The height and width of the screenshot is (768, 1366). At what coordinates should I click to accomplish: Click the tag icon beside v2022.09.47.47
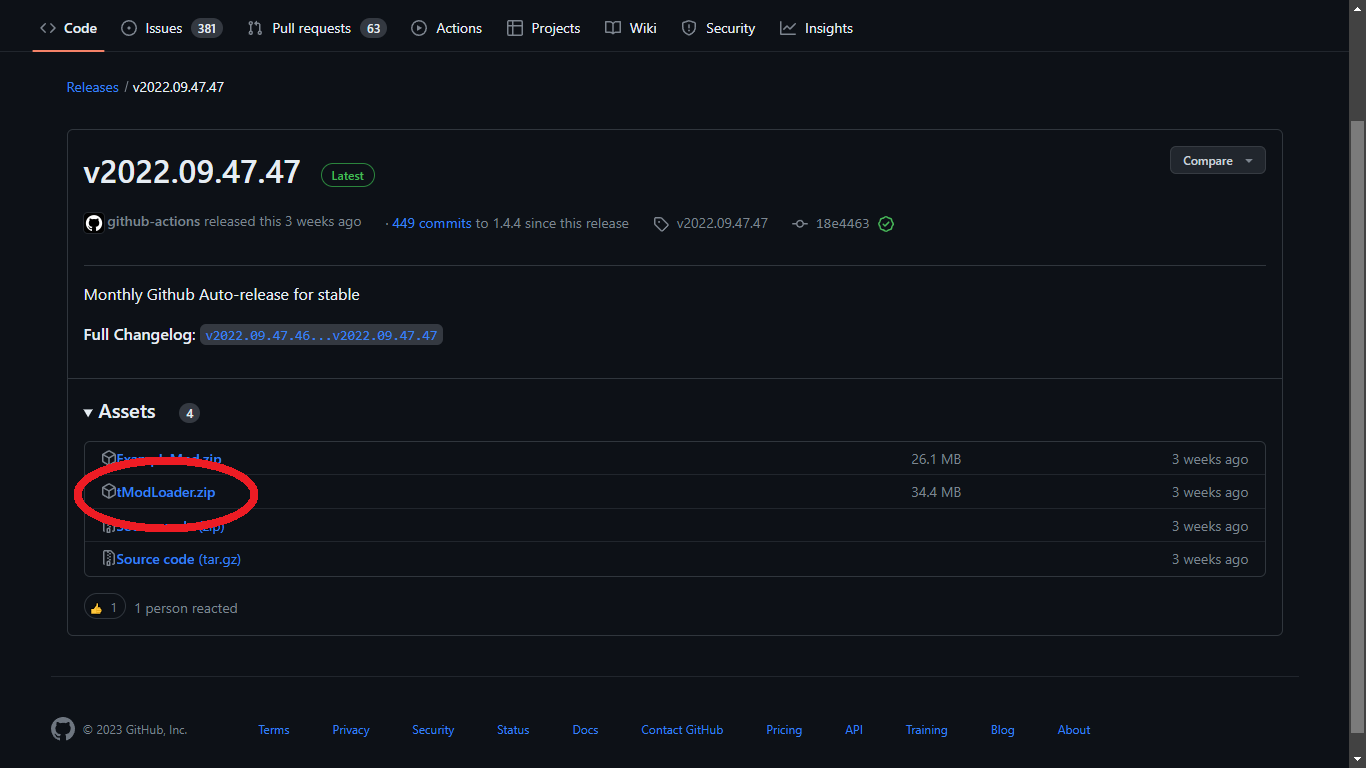point(661,224)
